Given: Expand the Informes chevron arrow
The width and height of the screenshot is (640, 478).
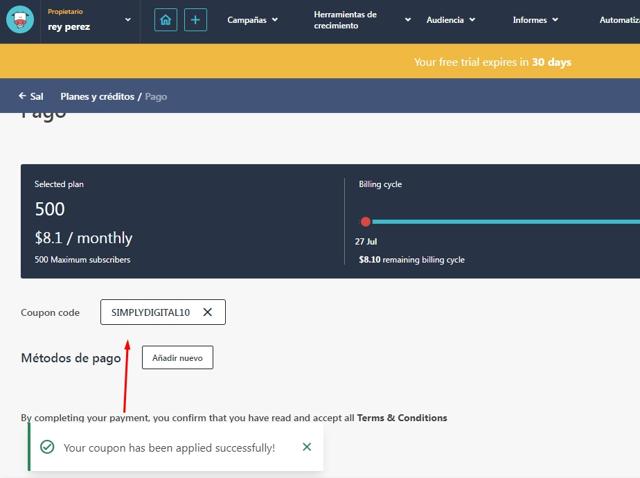Looking at the screenshot, I should pos(555,20).
